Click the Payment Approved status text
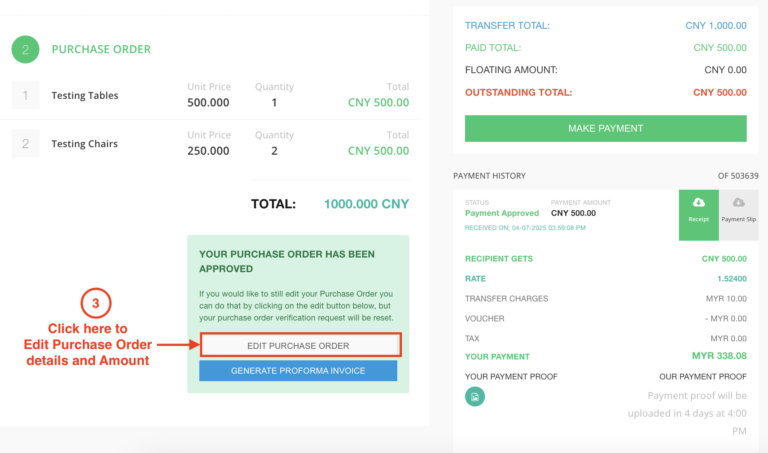 [x=502, y=213]
